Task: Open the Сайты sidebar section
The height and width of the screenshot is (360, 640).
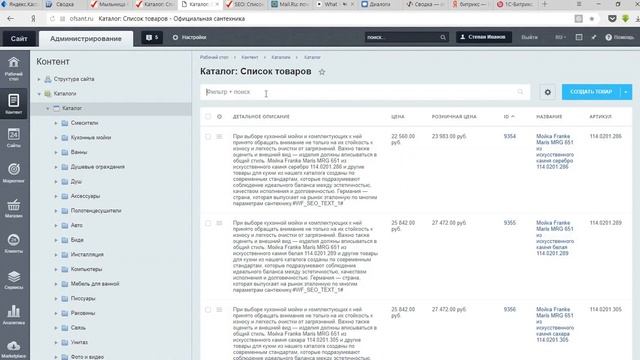Action: [x=13, y=138]
